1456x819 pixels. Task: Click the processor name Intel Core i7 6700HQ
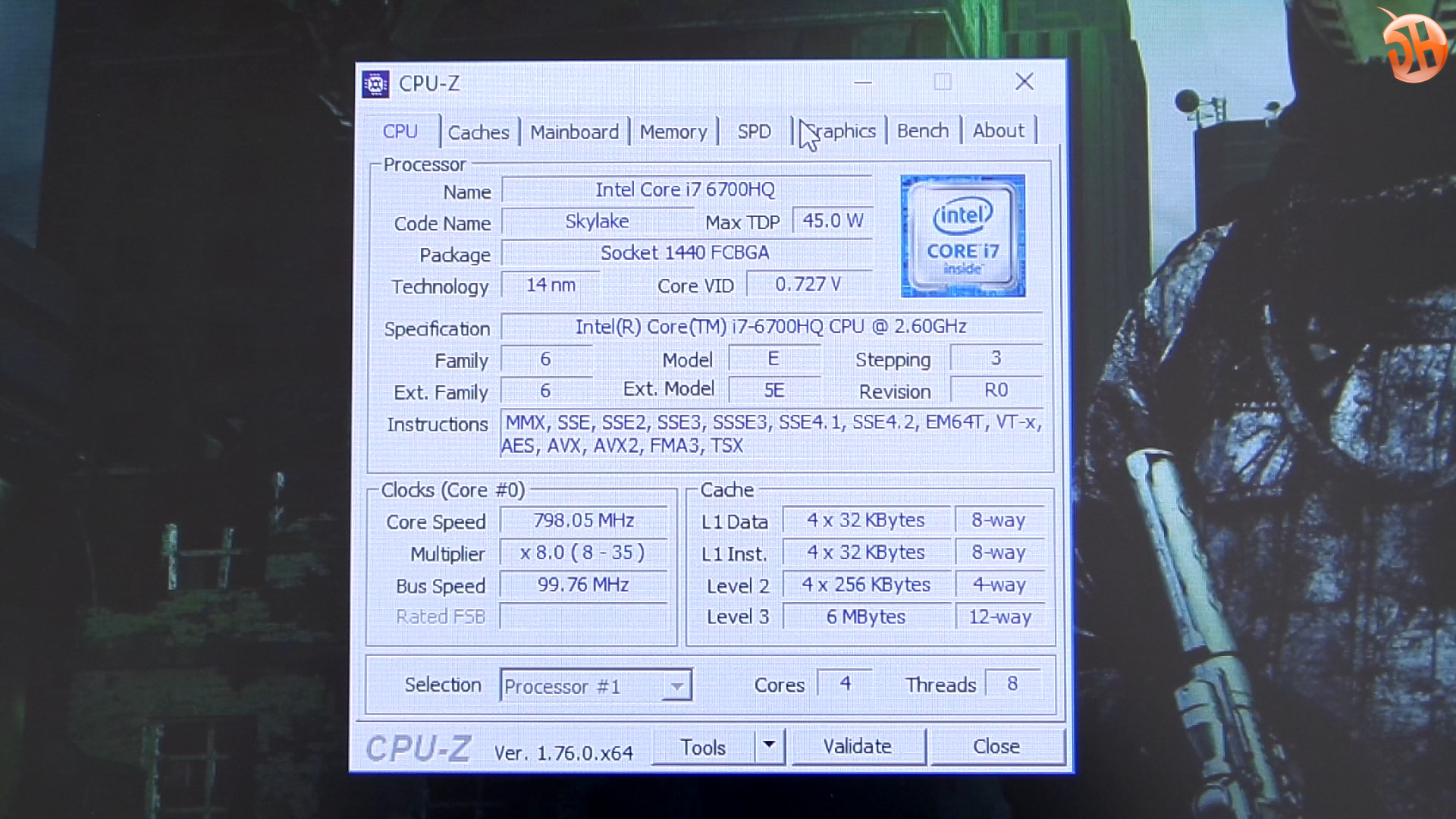(686, 190)
